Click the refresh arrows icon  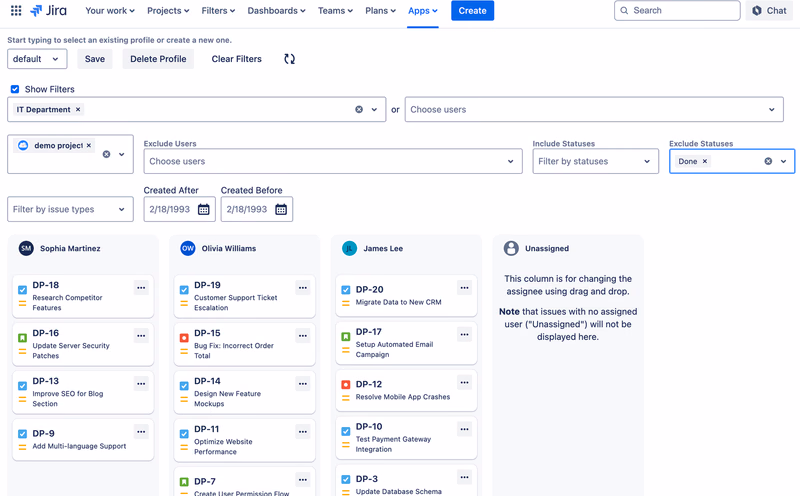pos(289,59)
